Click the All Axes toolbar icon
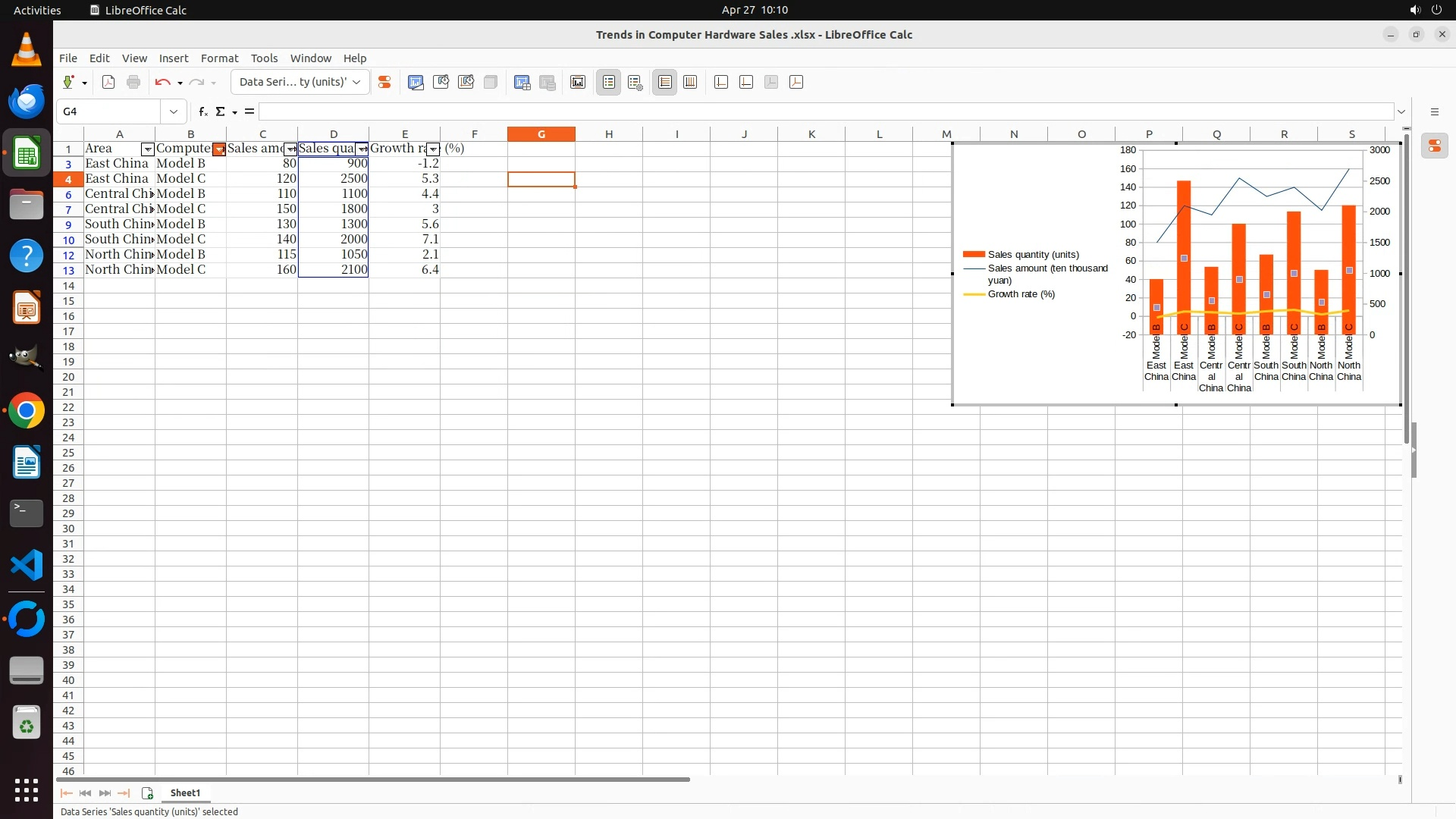1456x819 pixels. (x=796, y=82)
